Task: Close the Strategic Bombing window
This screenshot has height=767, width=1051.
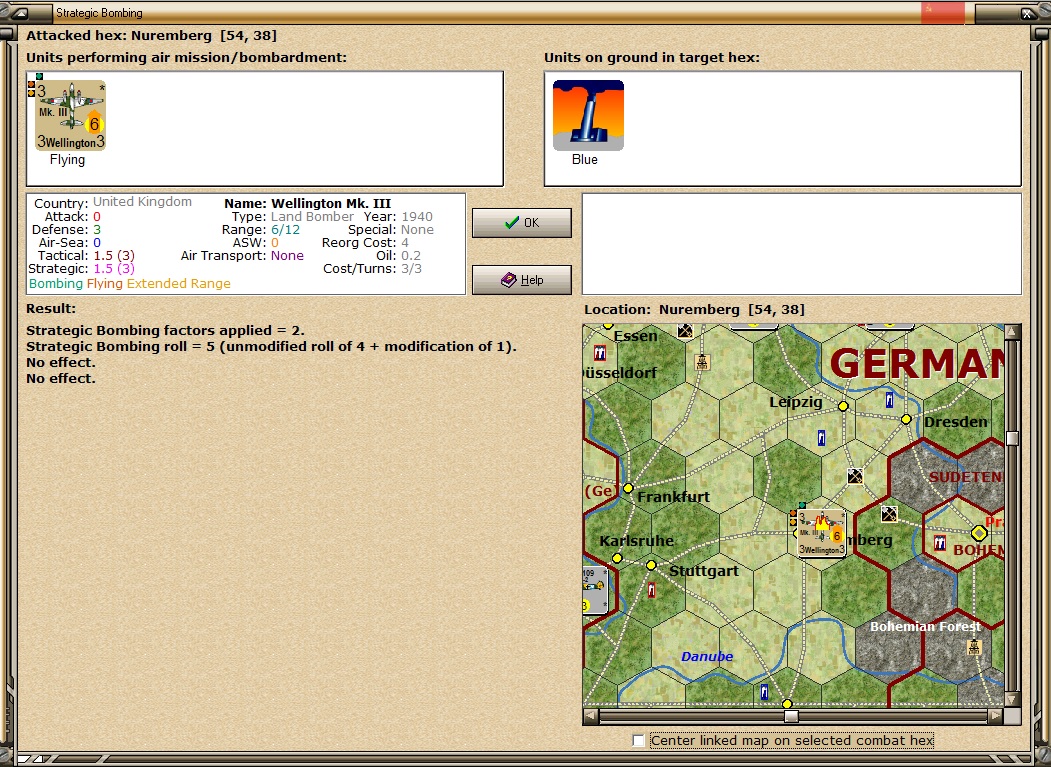Action: click(1027, 13)
